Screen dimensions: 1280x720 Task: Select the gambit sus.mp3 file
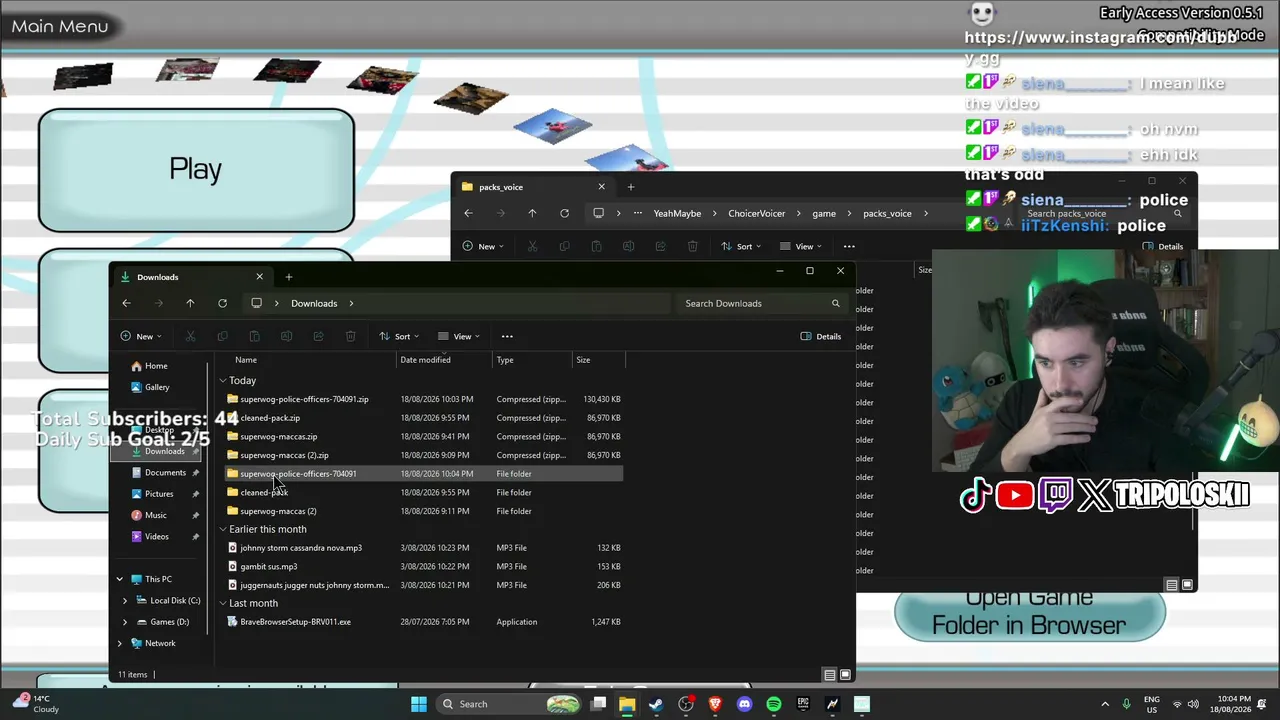423,567
